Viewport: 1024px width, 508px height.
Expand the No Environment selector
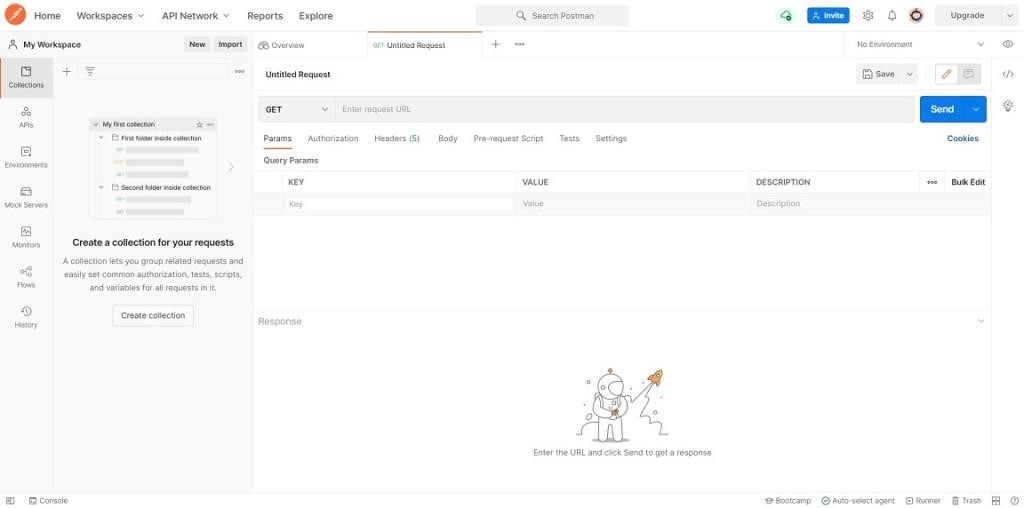[x=919, y=44]
